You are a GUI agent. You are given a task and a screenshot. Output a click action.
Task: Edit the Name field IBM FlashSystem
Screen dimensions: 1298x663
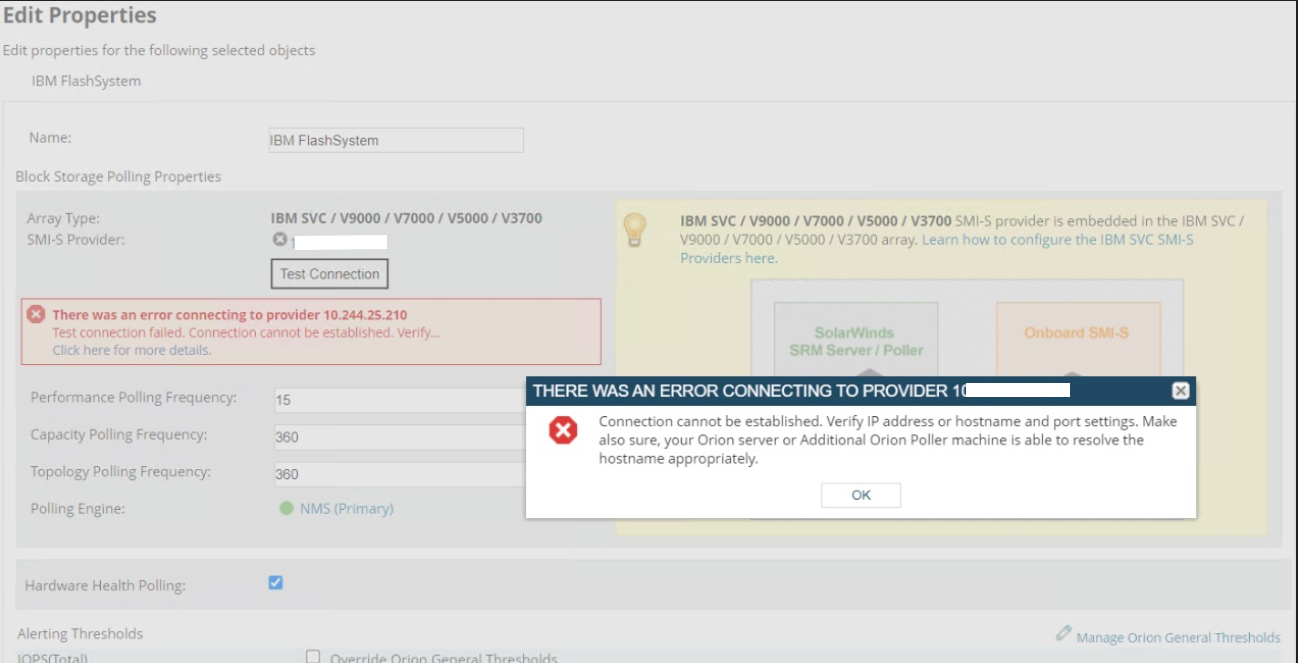(x=396, y=140)
